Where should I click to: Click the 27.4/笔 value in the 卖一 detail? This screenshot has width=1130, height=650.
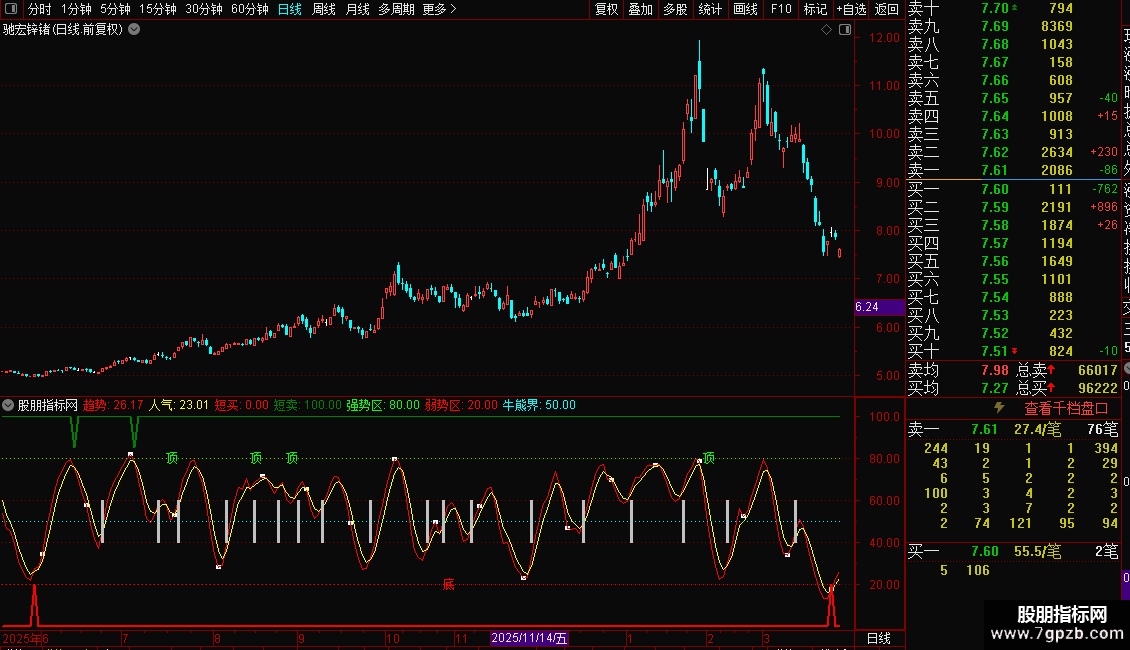point(1038,429)
